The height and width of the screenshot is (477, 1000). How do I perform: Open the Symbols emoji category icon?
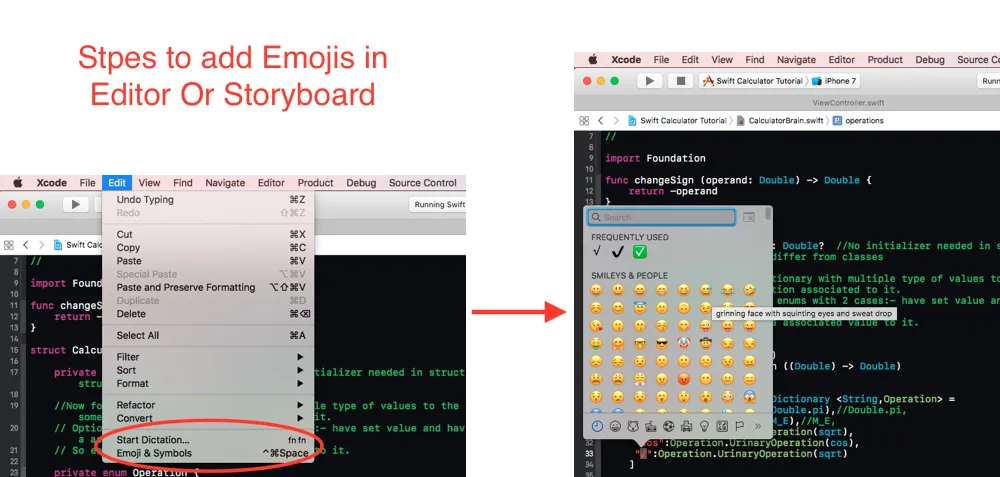[723, 426]
